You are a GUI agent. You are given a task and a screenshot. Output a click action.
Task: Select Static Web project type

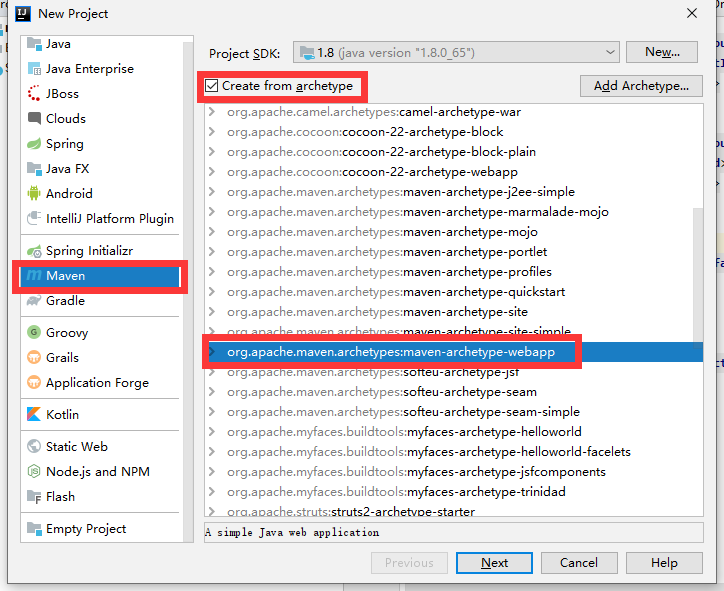tap(101, 446)
